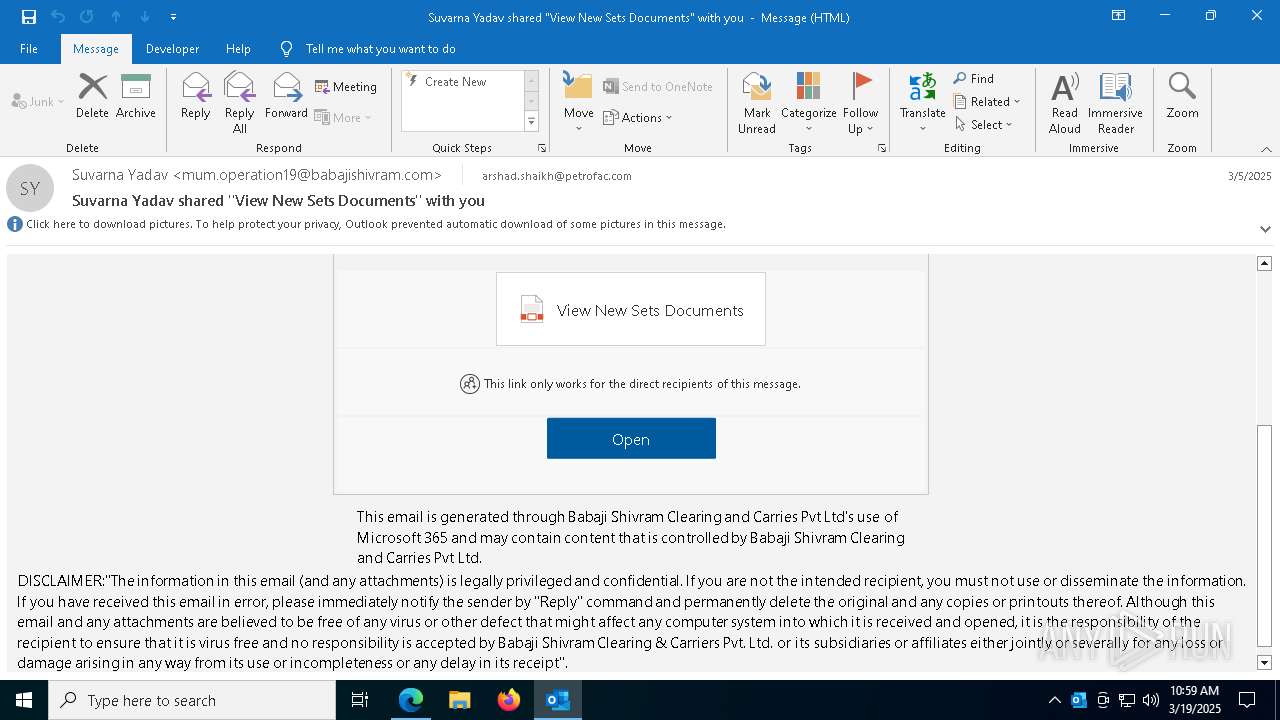Image resolution: width=1280 pixels, height=720 pixels.
Task: Expand the Select dropdown
Action: point(984,125)
